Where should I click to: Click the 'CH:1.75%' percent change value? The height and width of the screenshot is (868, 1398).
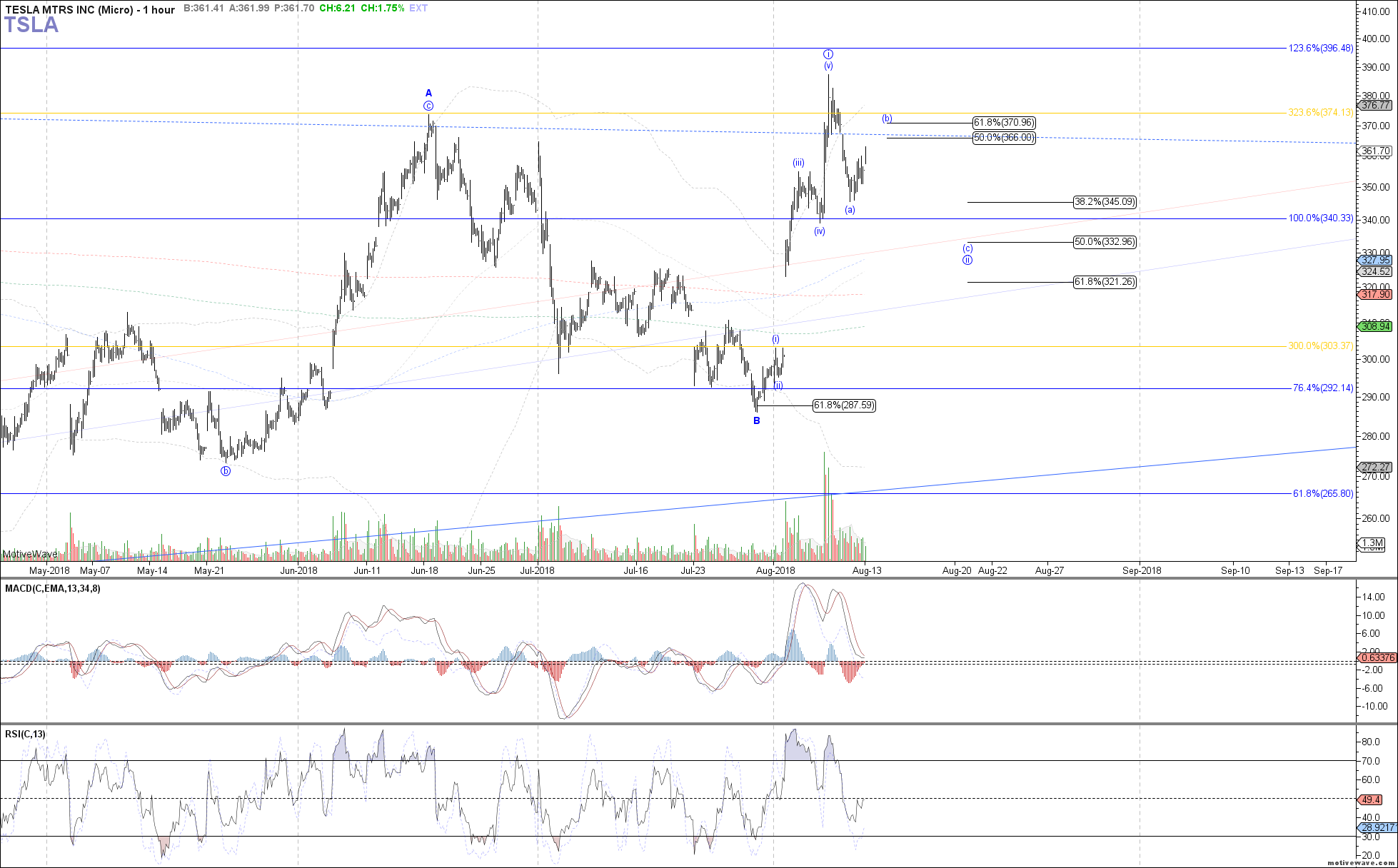point(382,8)
